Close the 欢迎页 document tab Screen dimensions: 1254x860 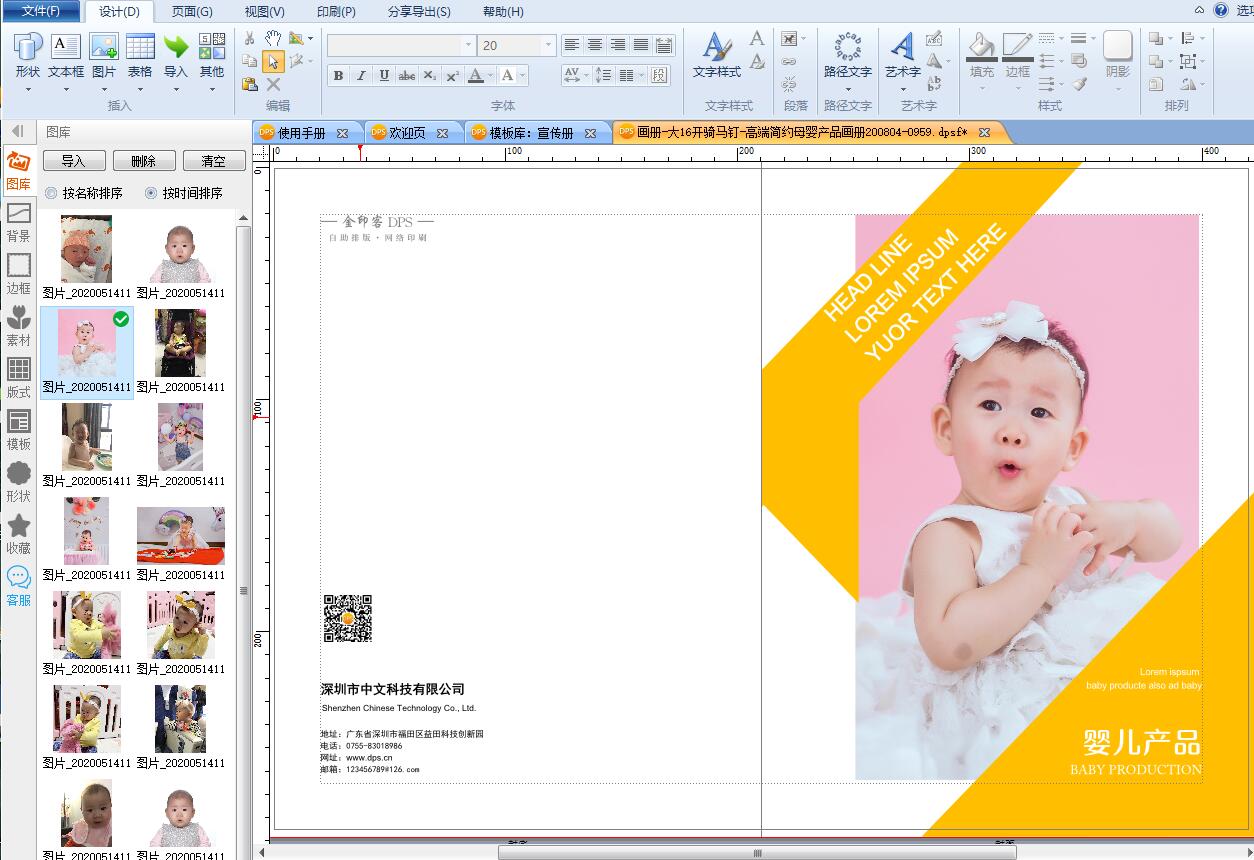tap(442, 133)
